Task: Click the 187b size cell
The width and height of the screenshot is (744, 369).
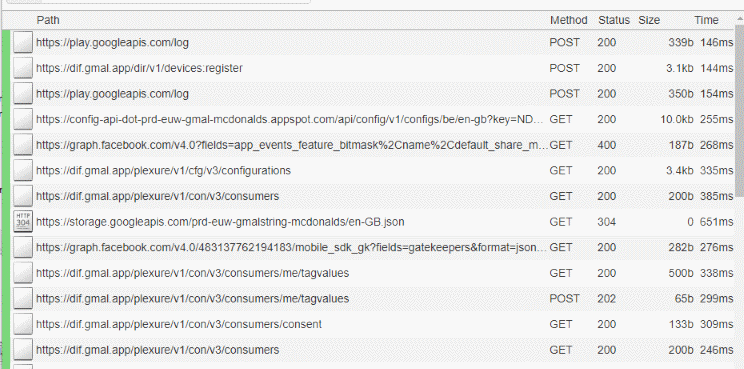Action: [681, 145]
